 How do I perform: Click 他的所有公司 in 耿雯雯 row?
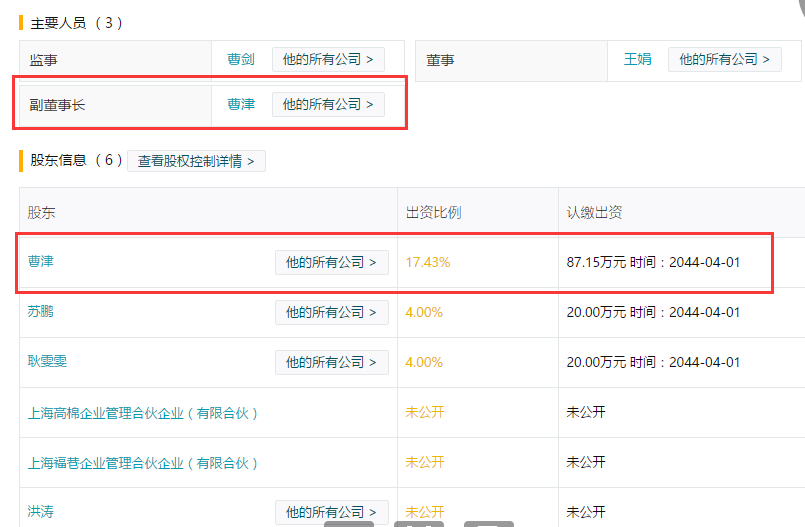coord(331,363)
